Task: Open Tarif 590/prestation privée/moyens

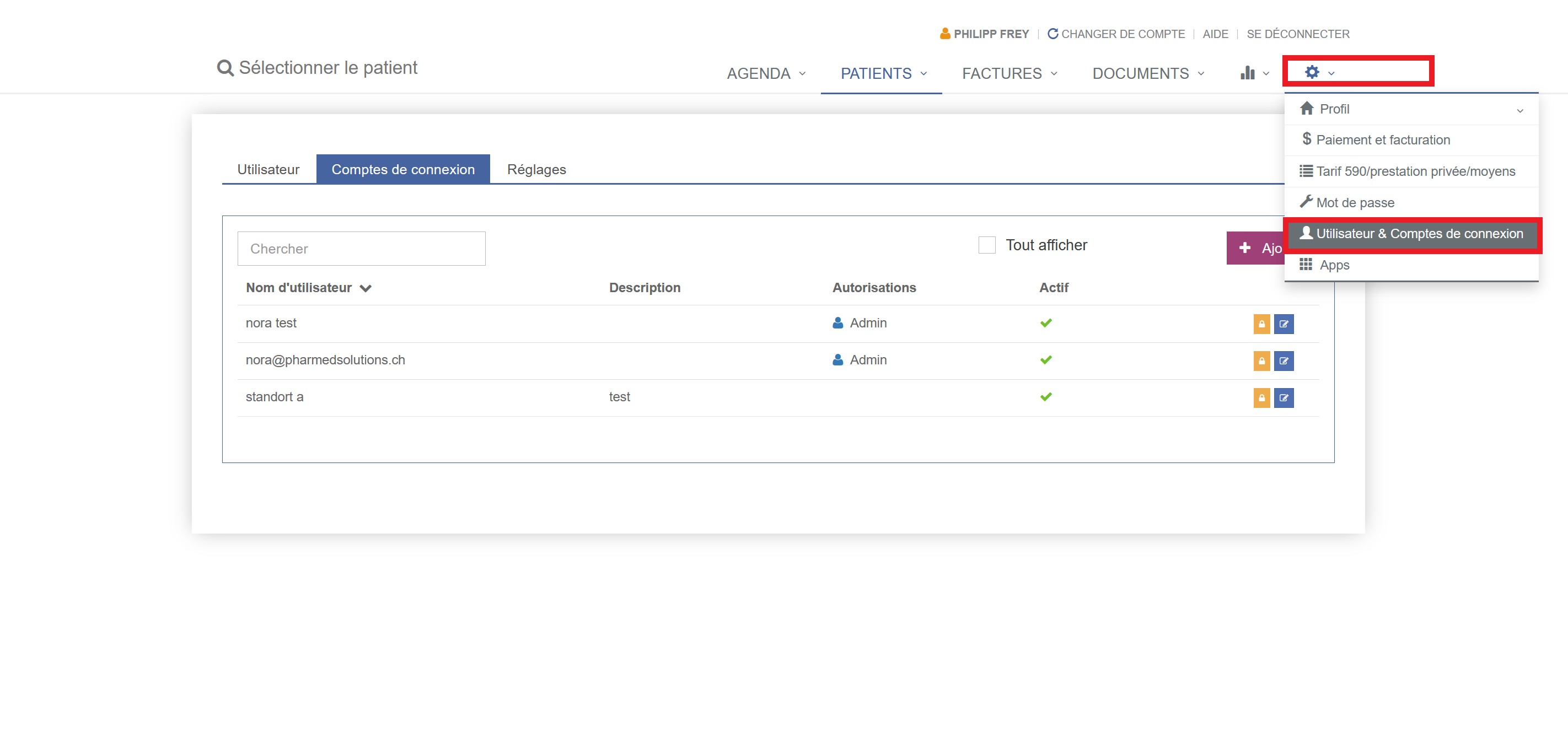Action: click(x=1411, y=171)
